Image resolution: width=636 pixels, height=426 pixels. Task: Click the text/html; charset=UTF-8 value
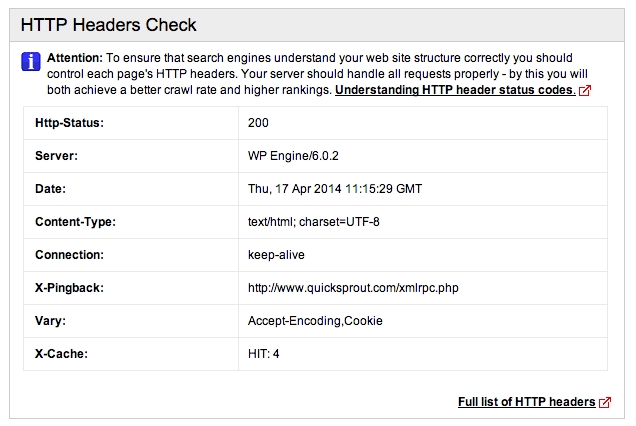[312, 222]
